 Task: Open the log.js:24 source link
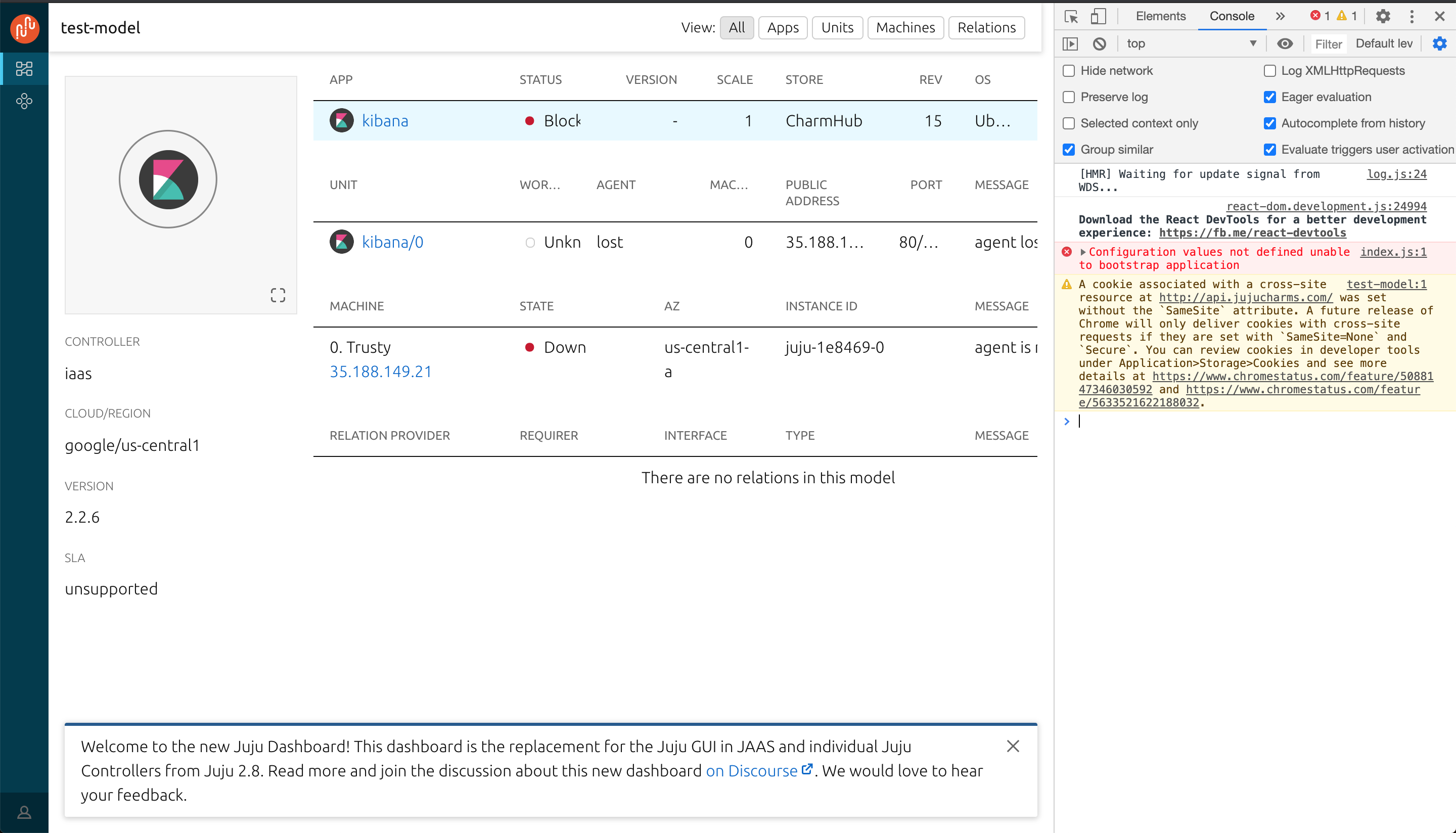coord(1396,174)
